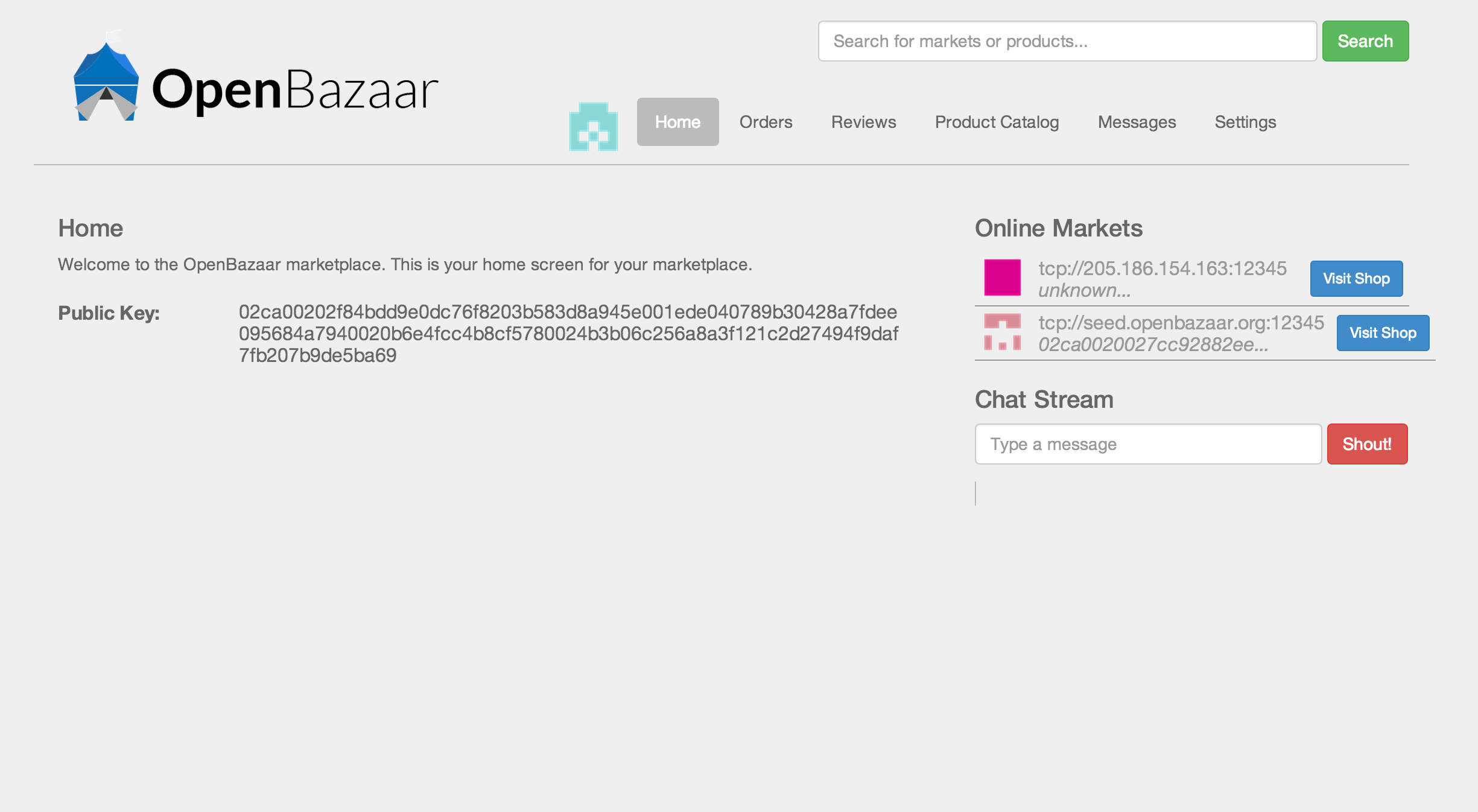
Task: Focus the markets or products search field
Action: pos(1067,41)
